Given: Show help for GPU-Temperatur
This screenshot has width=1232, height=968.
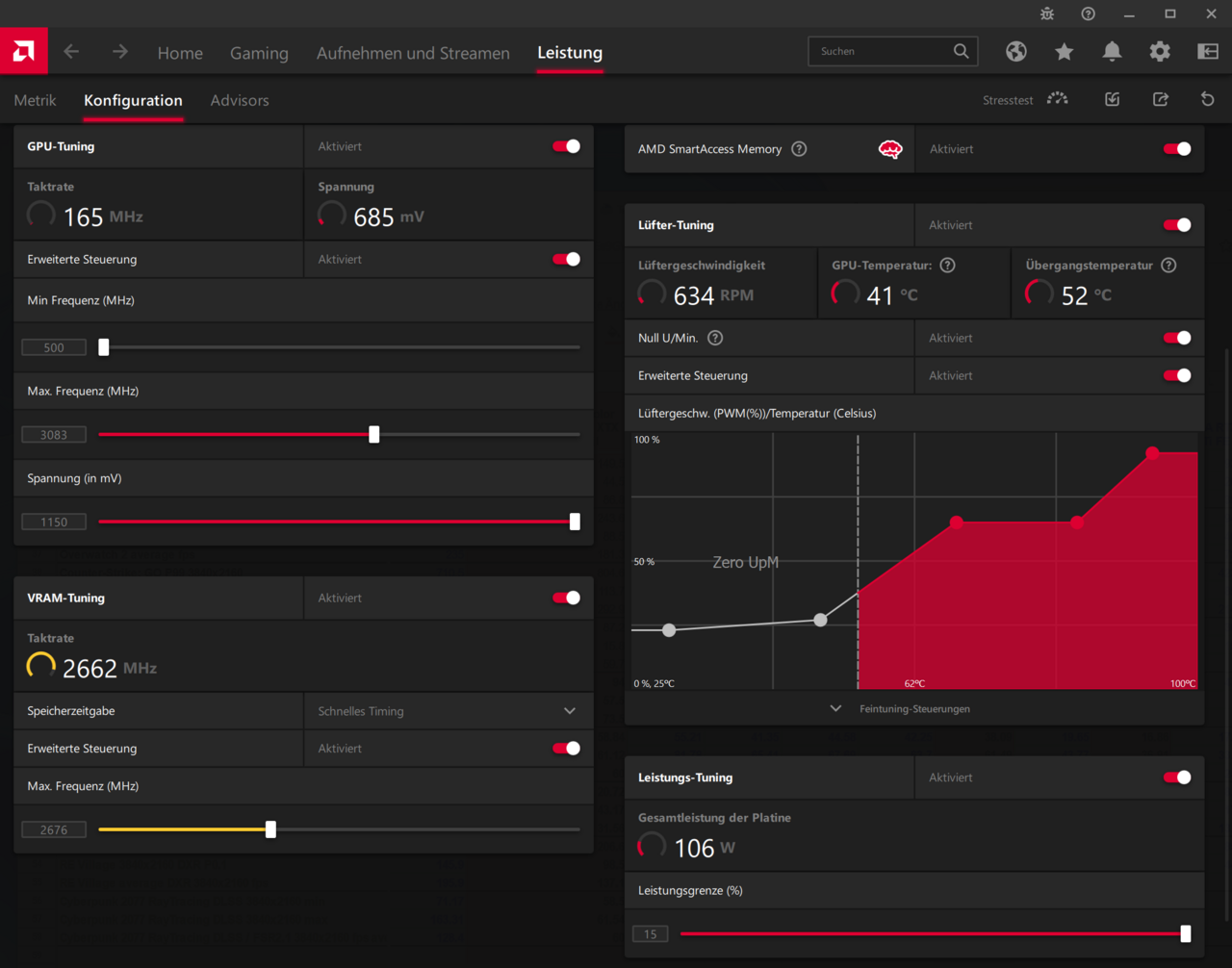Looking at the screenshot, I should [947, 266].
